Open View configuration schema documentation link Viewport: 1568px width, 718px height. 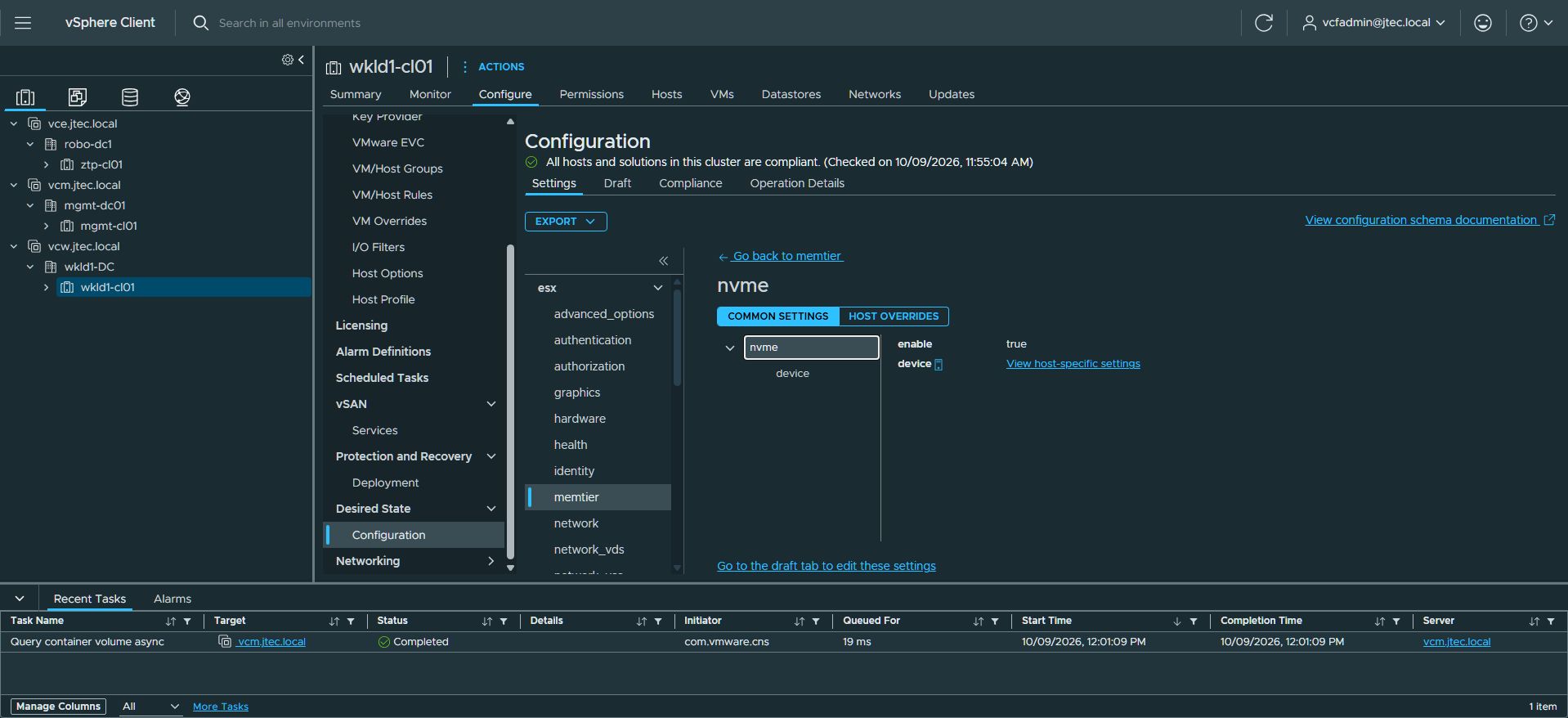(1430, 220)
